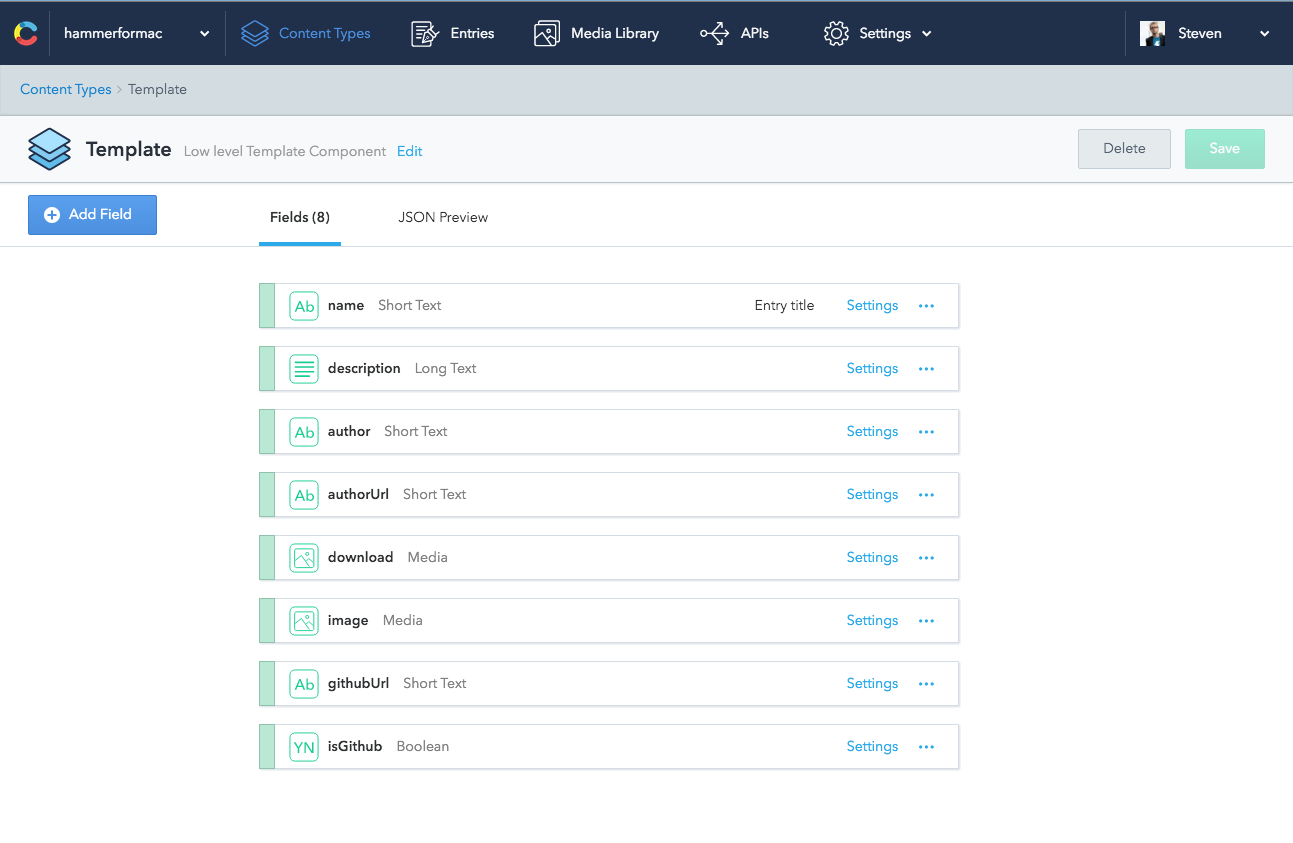The image size is (1293, 843).
Task: Click the media icon of image field
Action: [304, 621]
